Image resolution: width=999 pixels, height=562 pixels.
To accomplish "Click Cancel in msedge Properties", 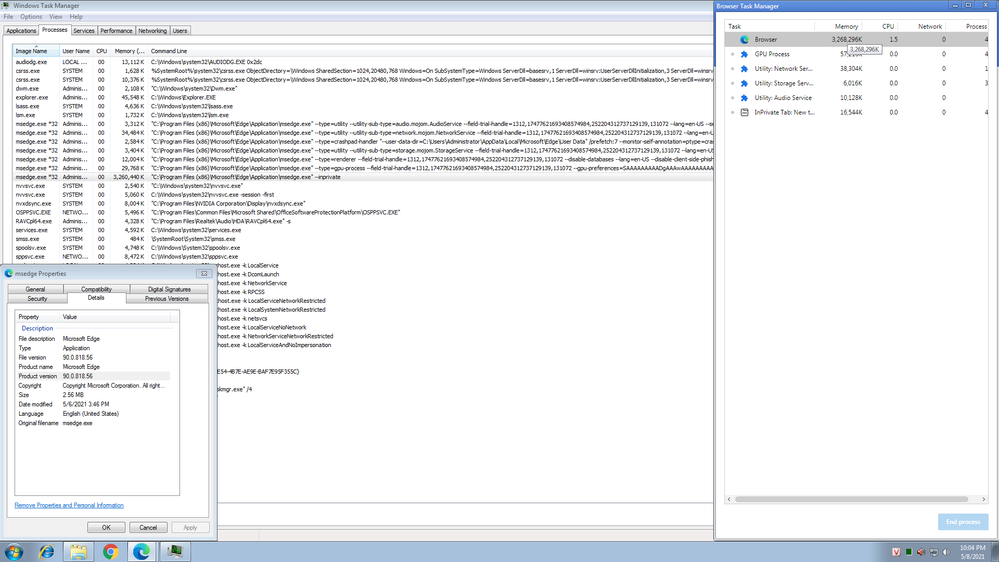I will coord(148,528).
